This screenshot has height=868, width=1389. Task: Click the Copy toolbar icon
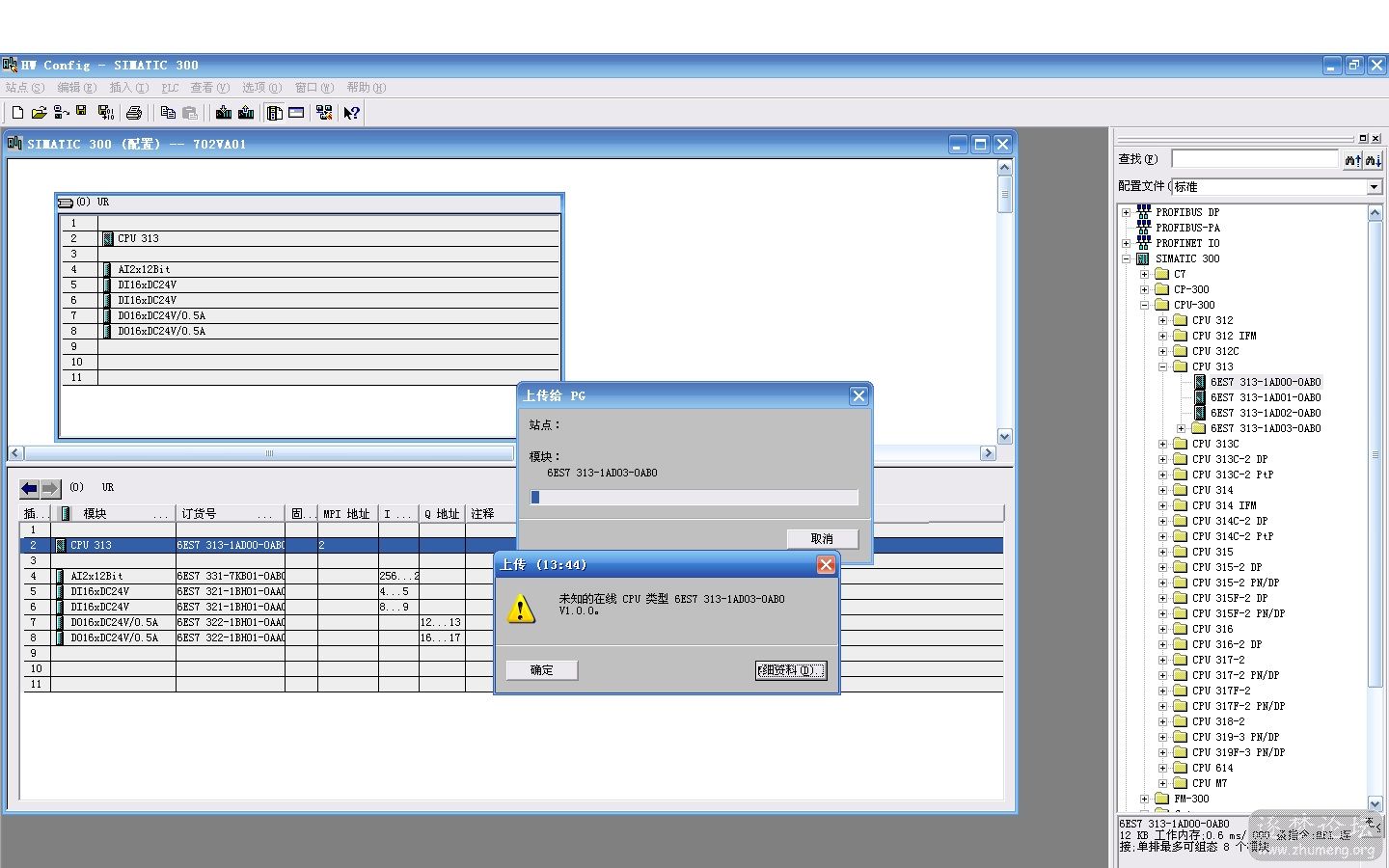pyautogui.click(x=168, y=113)
